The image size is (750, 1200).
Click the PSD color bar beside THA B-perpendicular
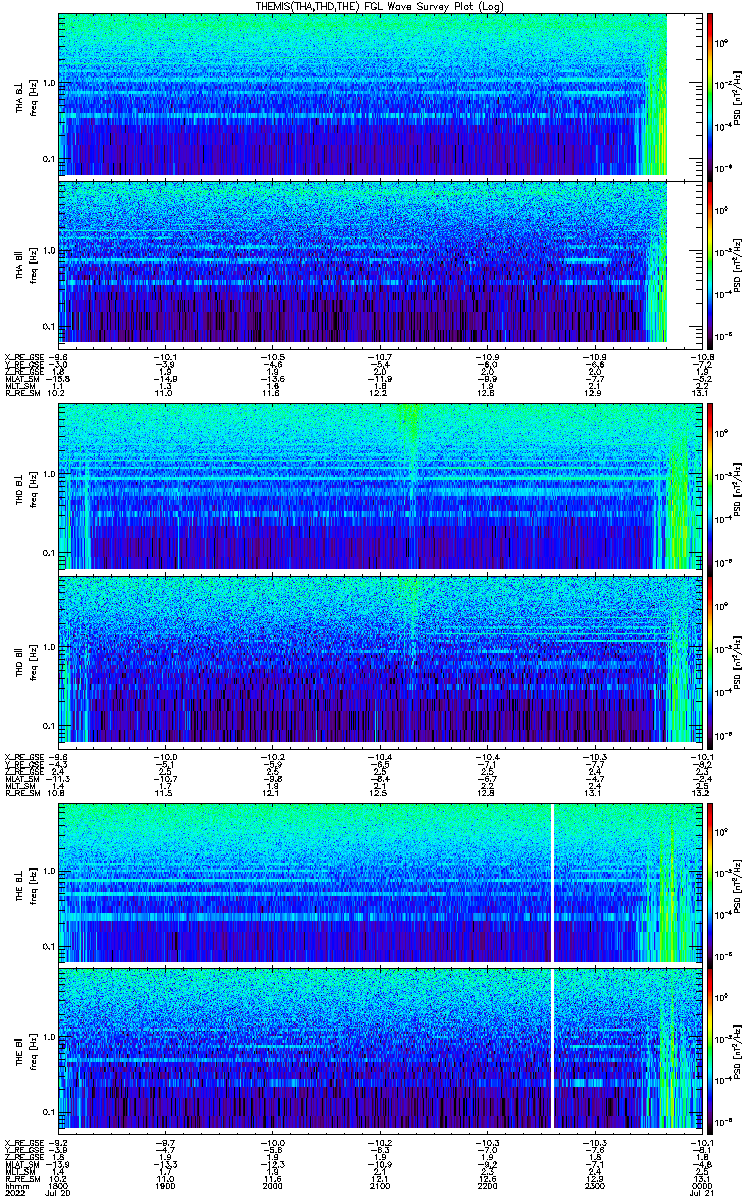click(x=711, y=94)
